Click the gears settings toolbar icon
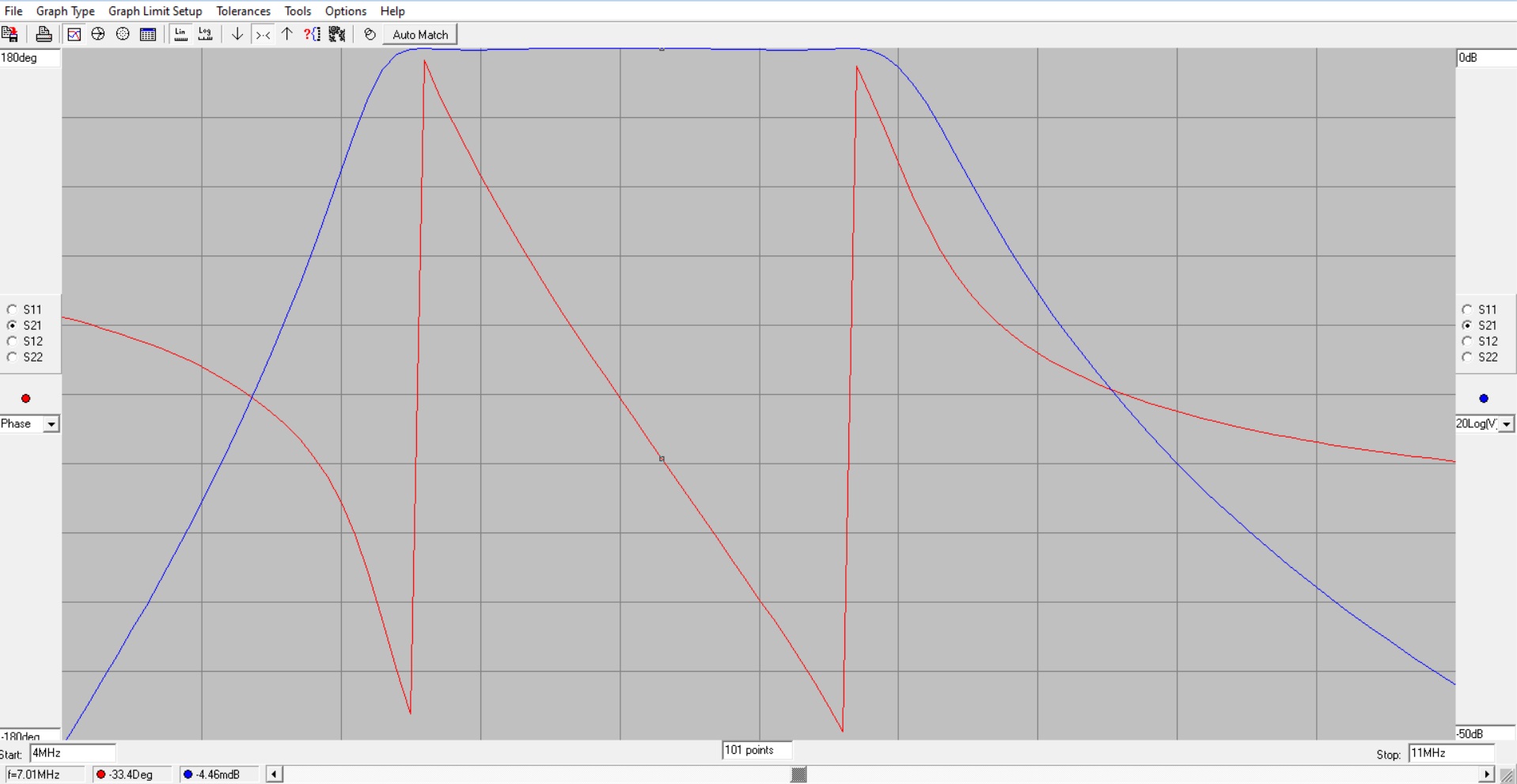Image resolution: width=1517 pixels, height=784 pixels. 337,34
